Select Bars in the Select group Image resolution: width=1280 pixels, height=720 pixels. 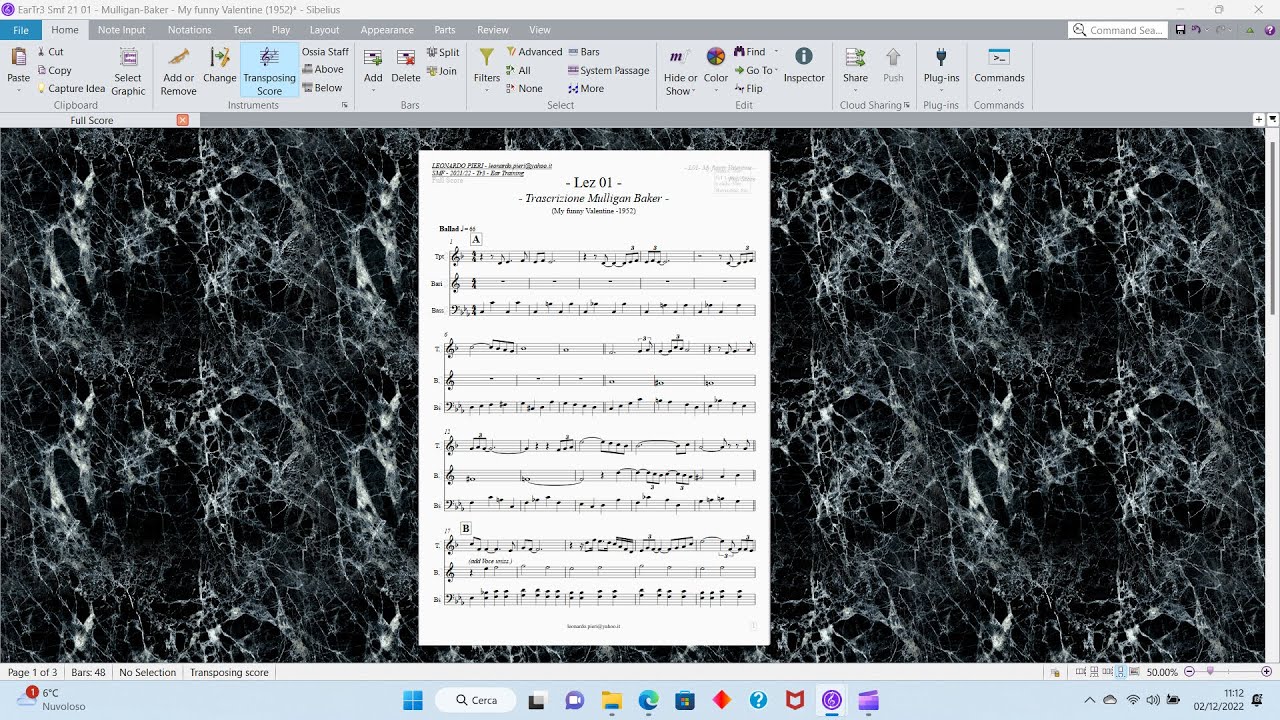coord(584,52)
